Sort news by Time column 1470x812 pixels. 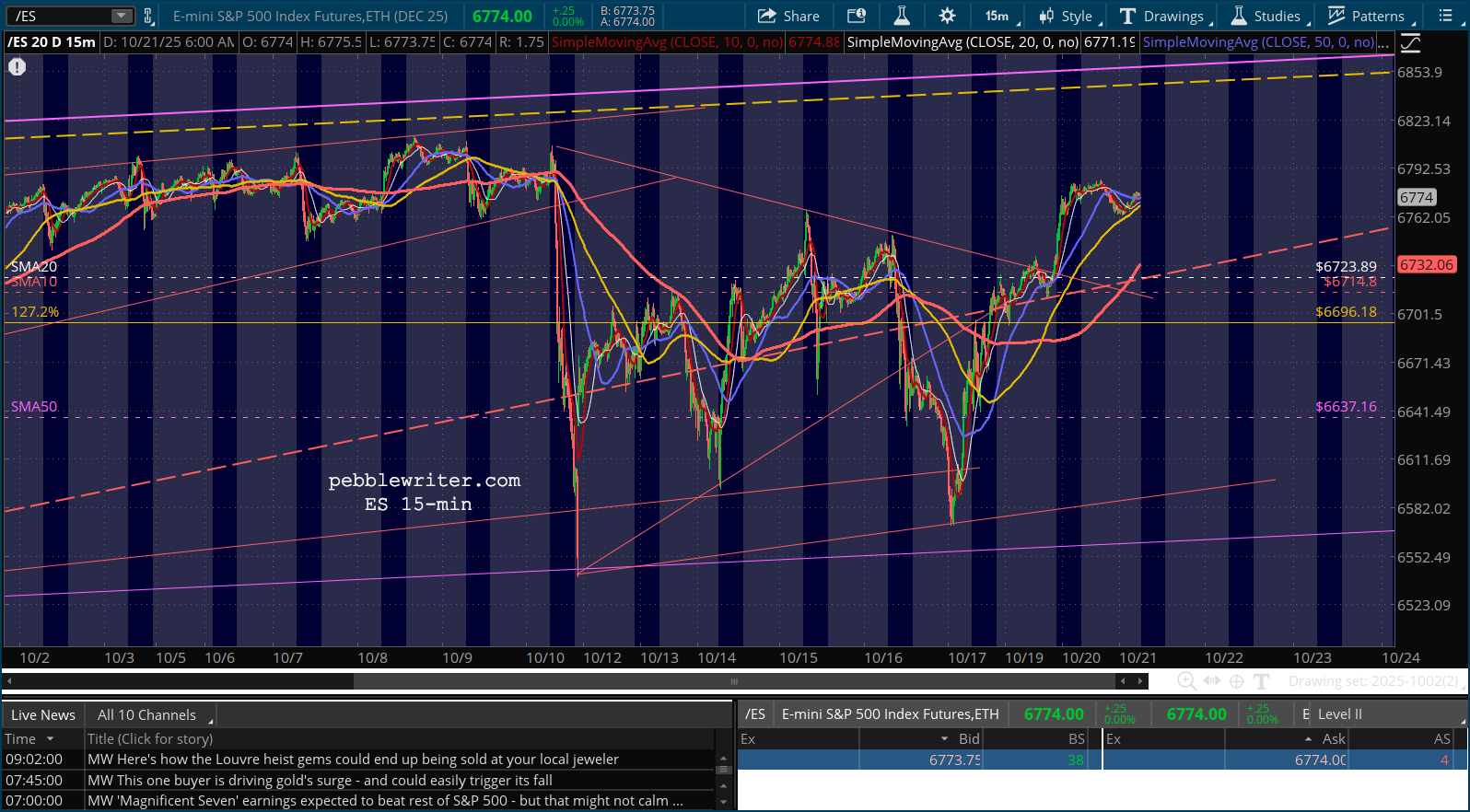point(43,739)
